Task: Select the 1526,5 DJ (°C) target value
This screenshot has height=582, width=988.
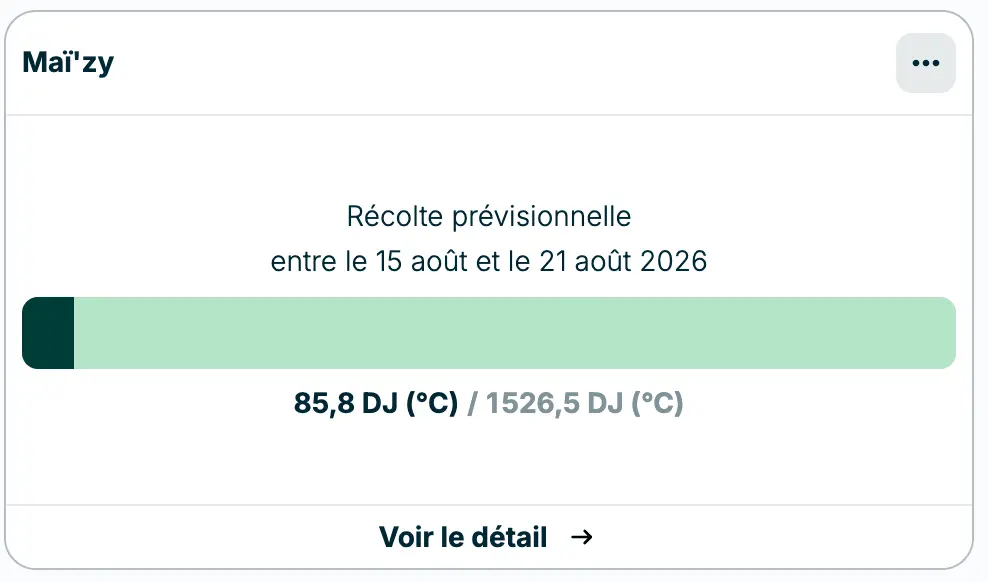Action: pos(584,404)
